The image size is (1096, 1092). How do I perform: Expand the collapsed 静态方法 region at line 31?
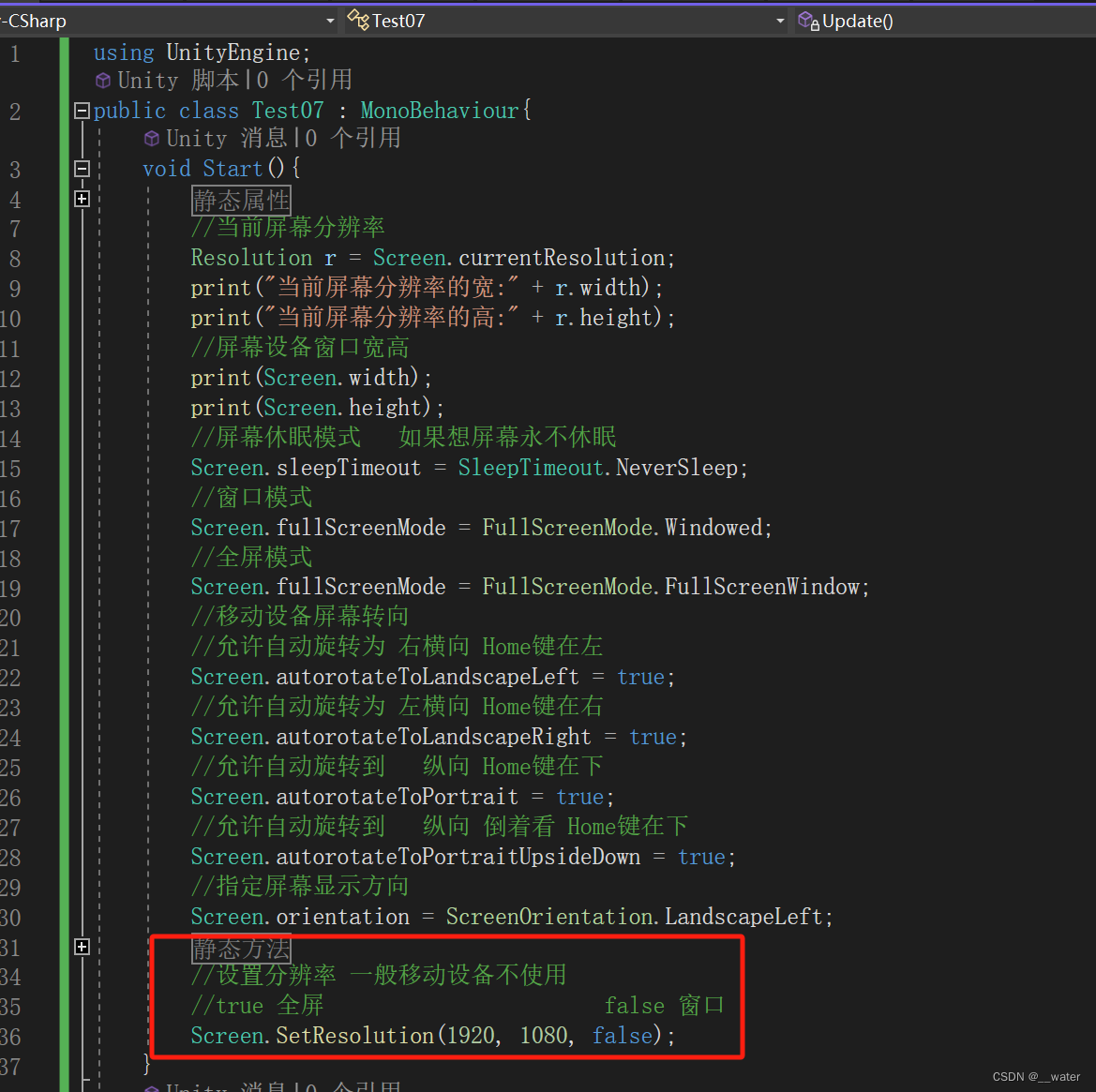click(x=82, y=947)
